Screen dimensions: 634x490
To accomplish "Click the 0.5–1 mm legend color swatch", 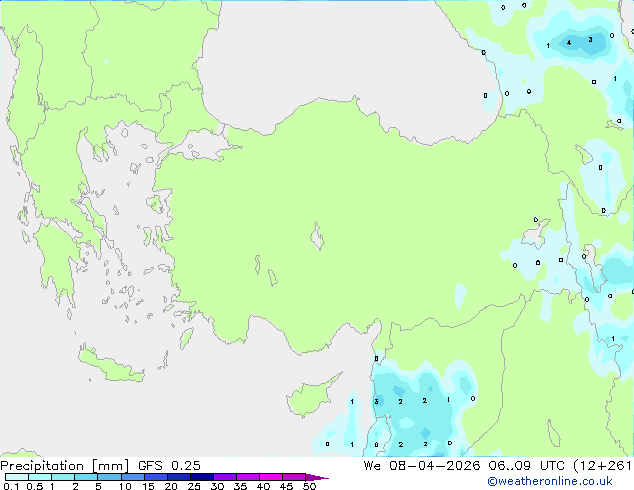I will 40,477.
